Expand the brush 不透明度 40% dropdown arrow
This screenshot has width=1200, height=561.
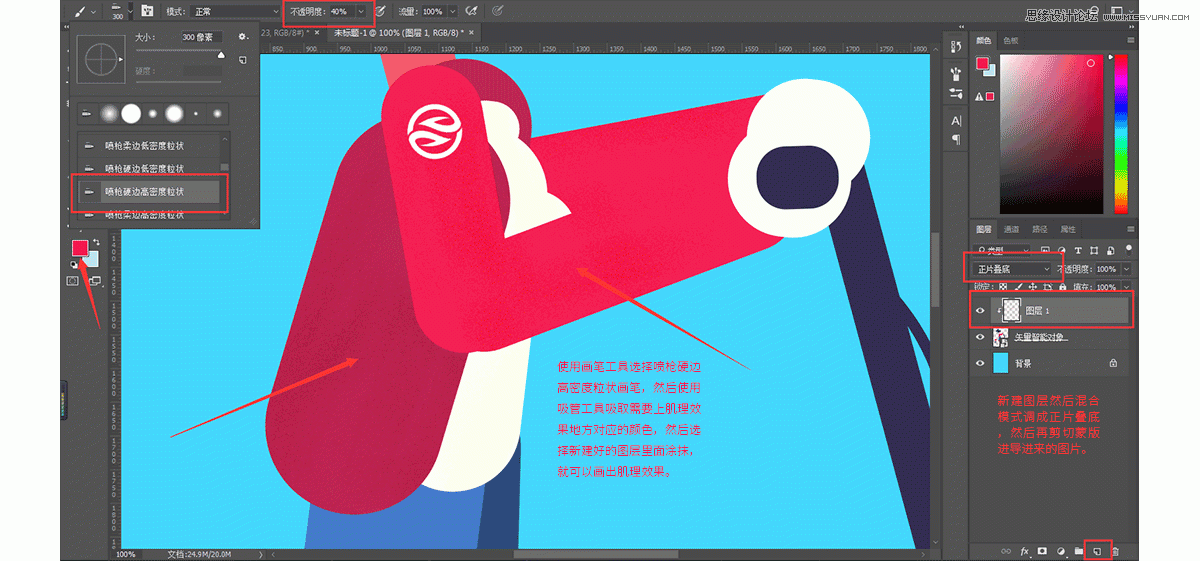(361, 12)
